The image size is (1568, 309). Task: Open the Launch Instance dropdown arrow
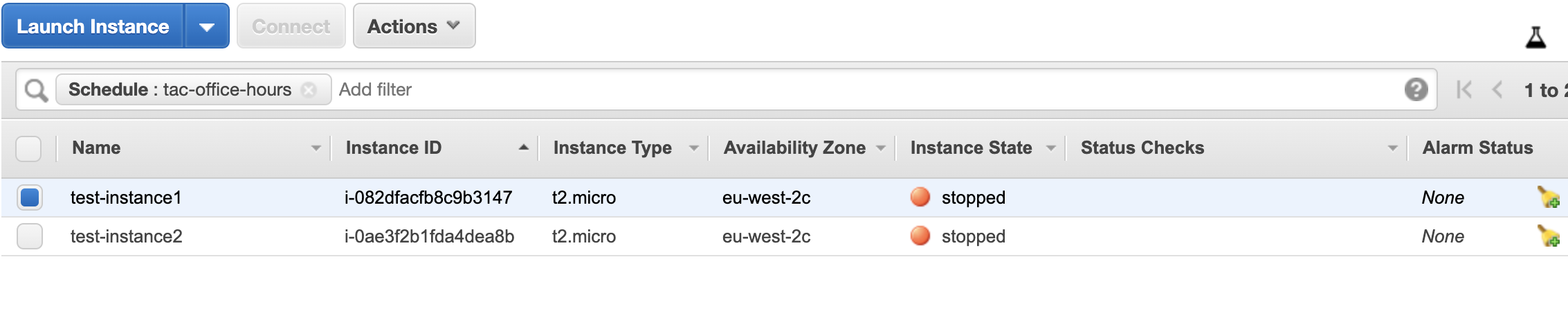coord(206,27)
